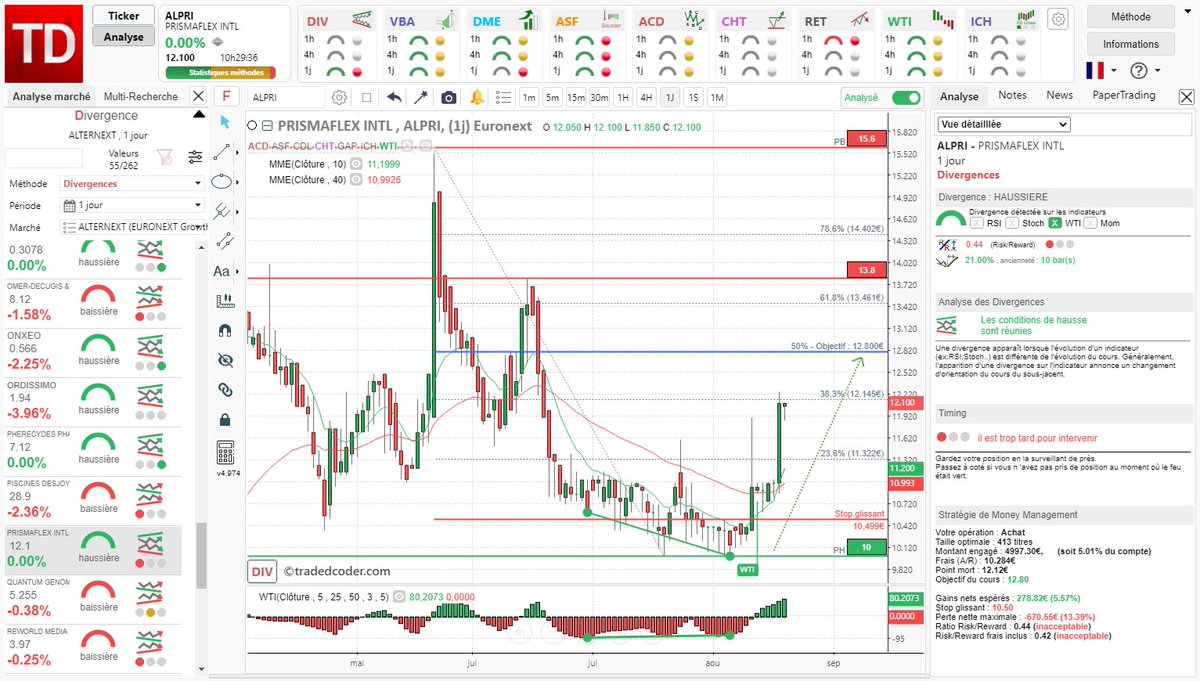Open the Multi-Recherche tab
Image resolution: width=1200 pixels, height=681 pixels.
(x=141, y=97)
